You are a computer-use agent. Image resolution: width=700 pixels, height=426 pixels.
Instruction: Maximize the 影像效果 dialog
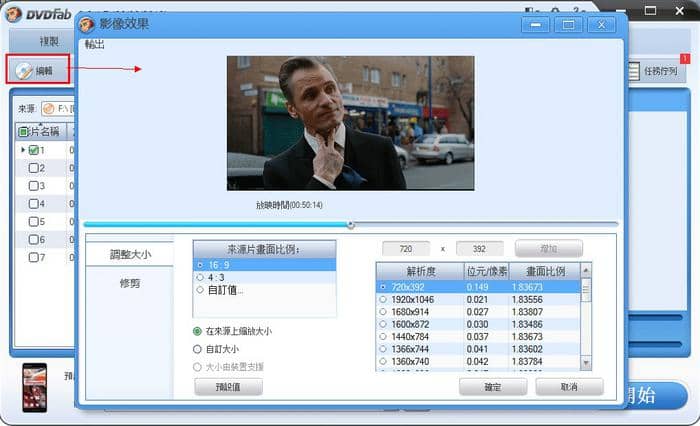(568, 25)
